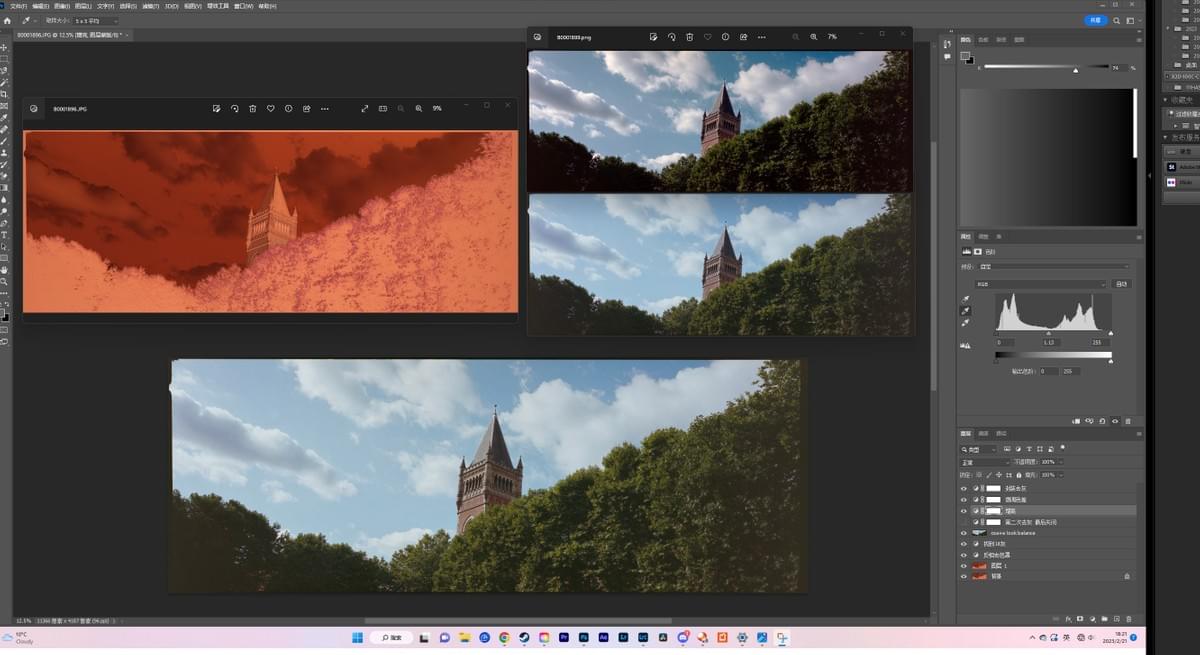The height and width of the screenshot is (655, 1200).
Task: Select the black point eyedropper in Levels
Action: point(966,299)
